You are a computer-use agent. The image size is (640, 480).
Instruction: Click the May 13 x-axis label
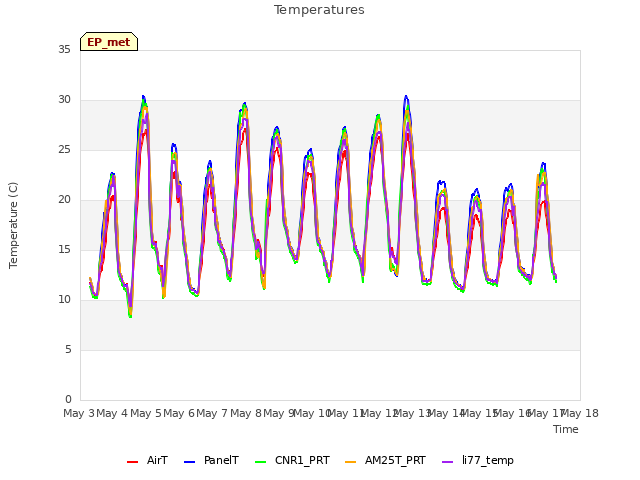coord(412,413)
